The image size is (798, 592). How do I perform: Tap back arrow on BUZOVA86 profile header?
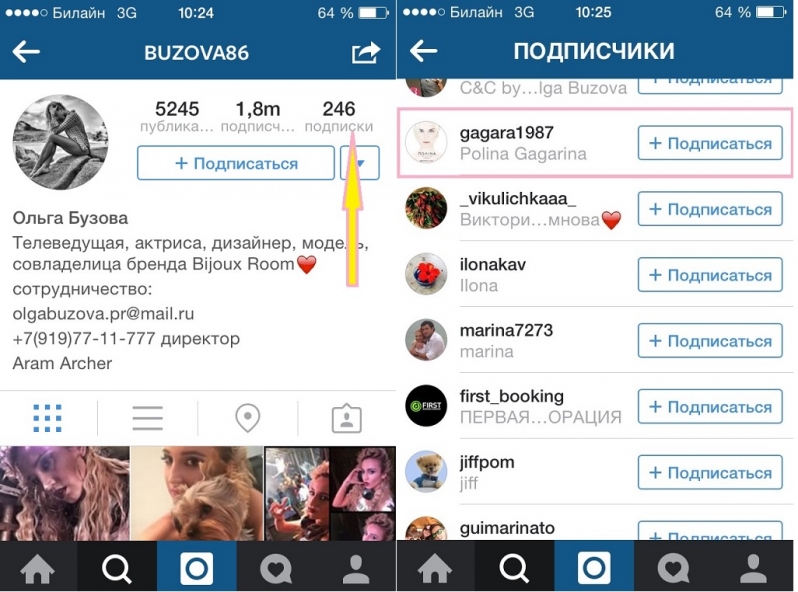coord(26,52)
